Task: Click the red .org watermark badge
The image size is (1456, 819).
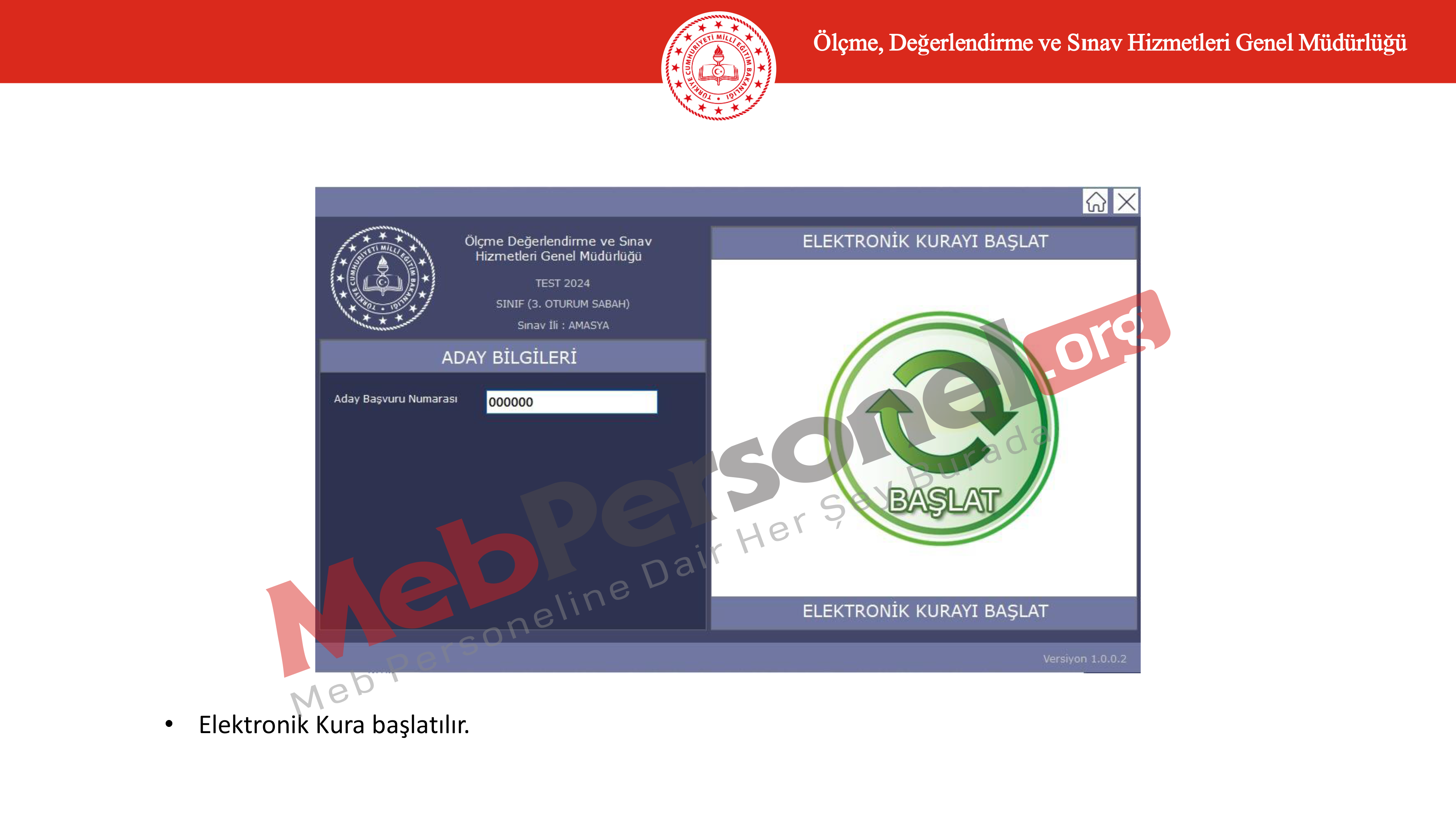Action: pyautogui.click(x=1096, y=343)
